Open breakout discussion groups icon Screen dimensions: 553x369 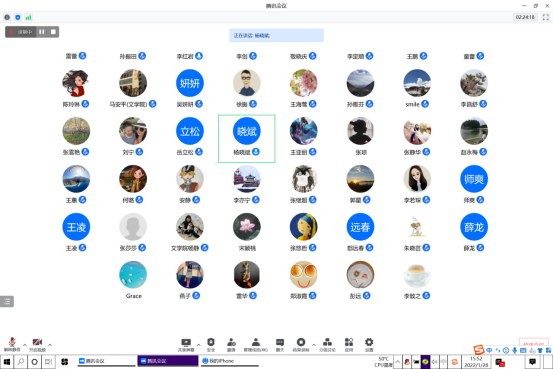click(327, 345)
